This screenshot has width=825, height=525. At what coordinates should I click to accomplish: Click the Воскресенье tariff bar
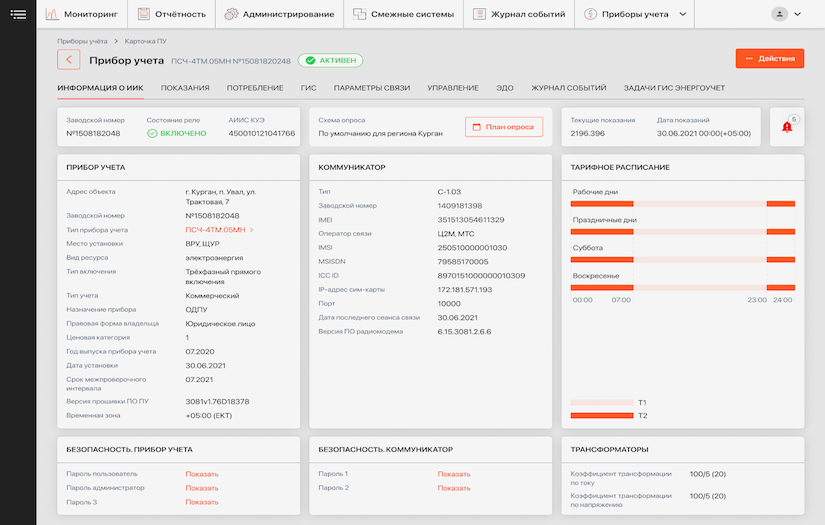[682, 287]
